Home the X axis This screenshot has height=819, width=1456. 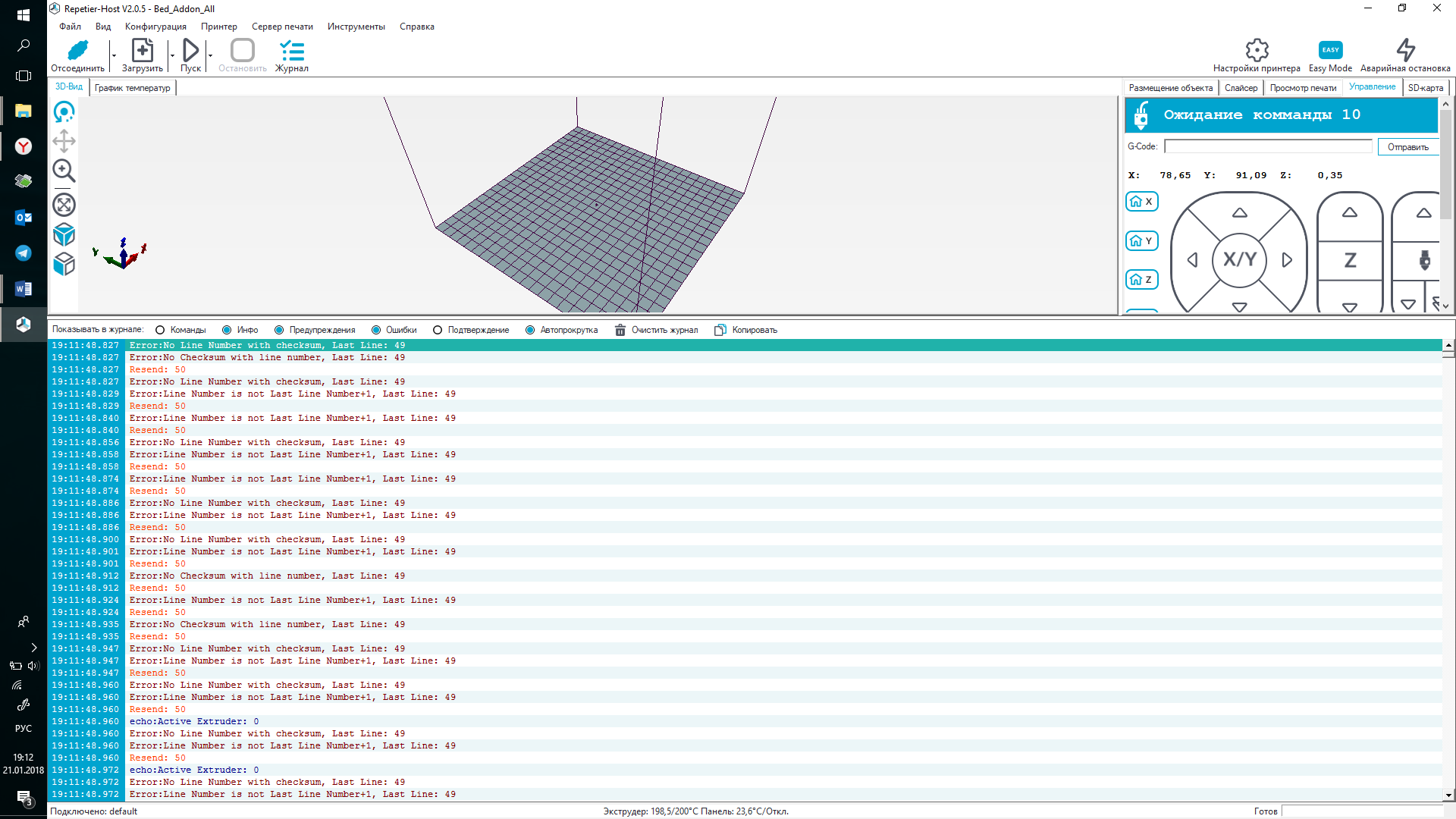point(1141,202)
